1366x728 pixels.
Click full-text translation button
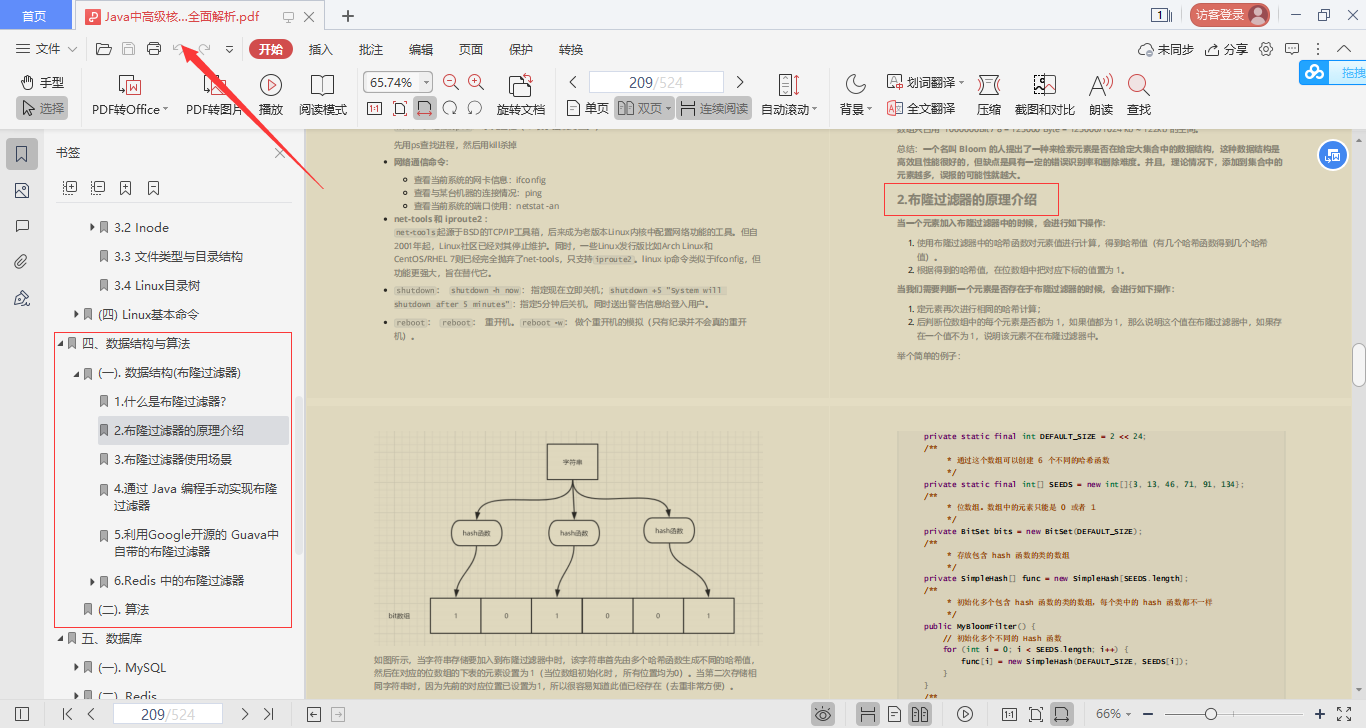(x=920, y=108)
